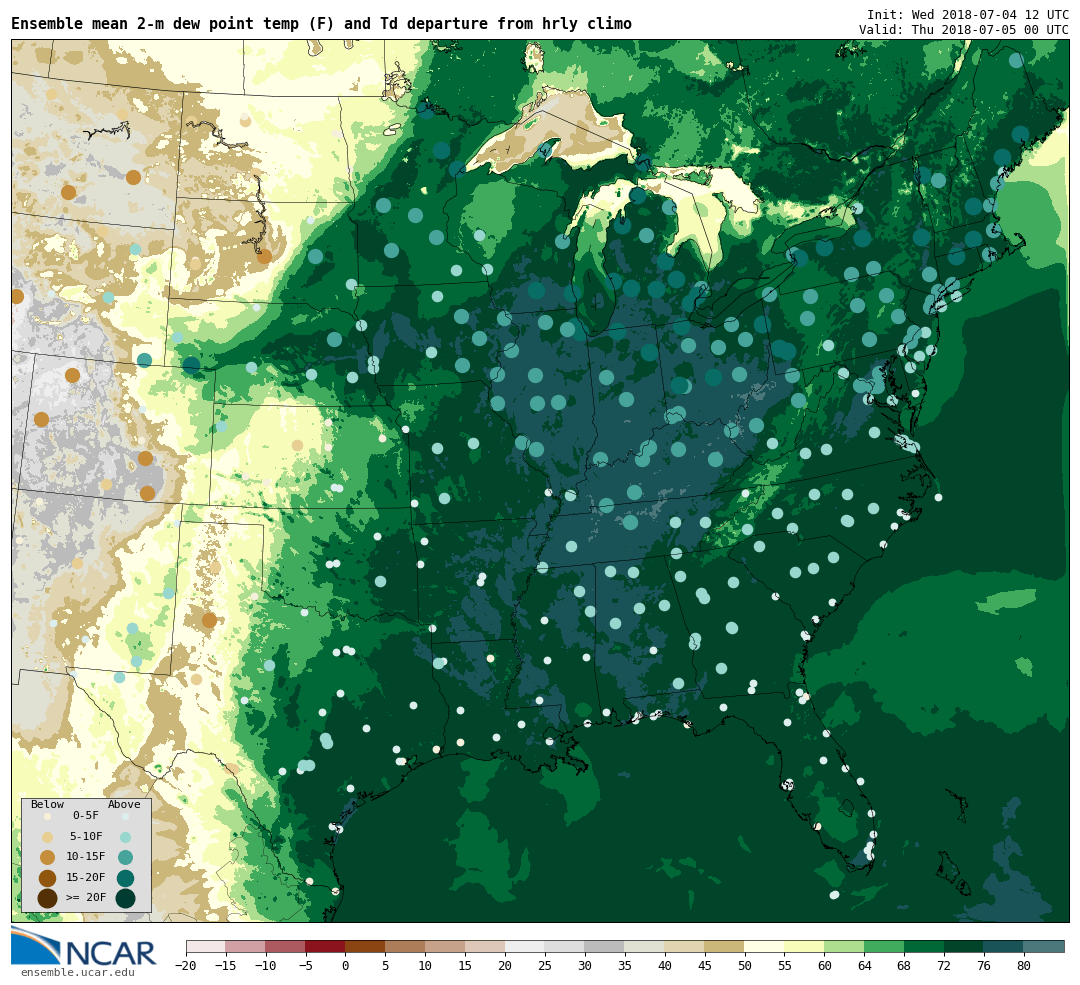The width and height of the screenshot is (1080, 985).
Task: Pick the colorbar swatch between 60 and 64
Action: click(x=844, y=946)
